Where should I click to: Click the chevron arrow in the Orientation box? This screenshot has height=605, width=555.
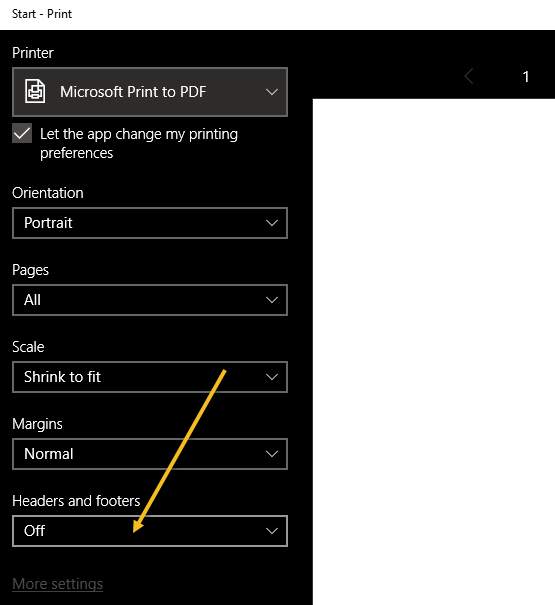(x=272, y=223)
